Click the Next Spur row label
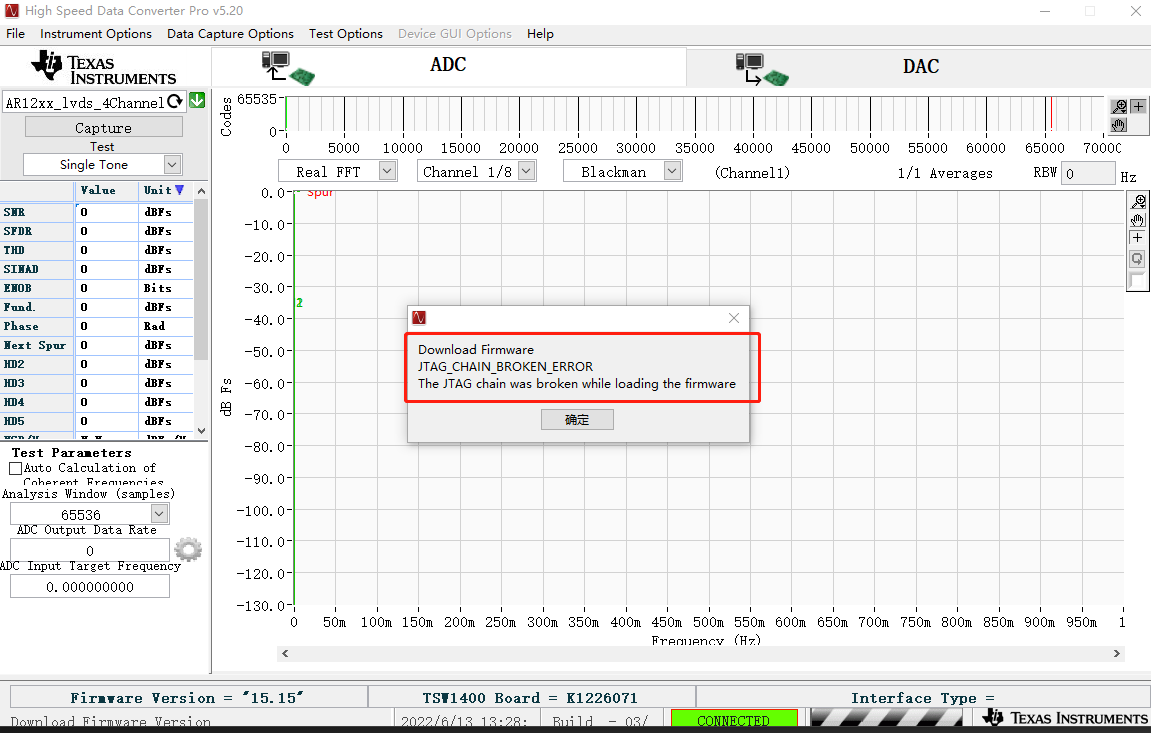Screen dimensions: 1151x733 coord(37,345)
